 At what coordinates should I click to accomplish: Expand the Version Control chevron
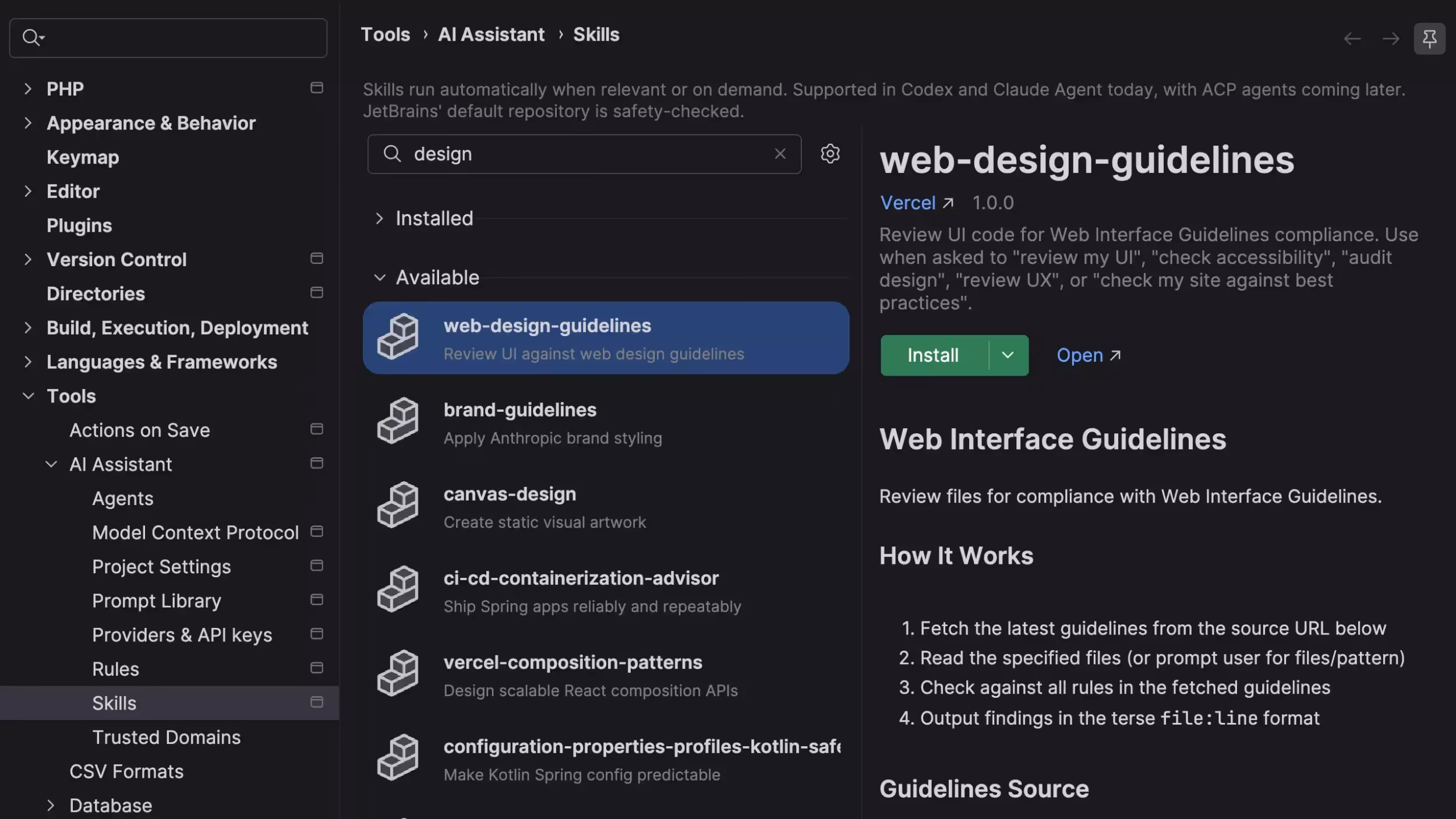tap(27, 259)
